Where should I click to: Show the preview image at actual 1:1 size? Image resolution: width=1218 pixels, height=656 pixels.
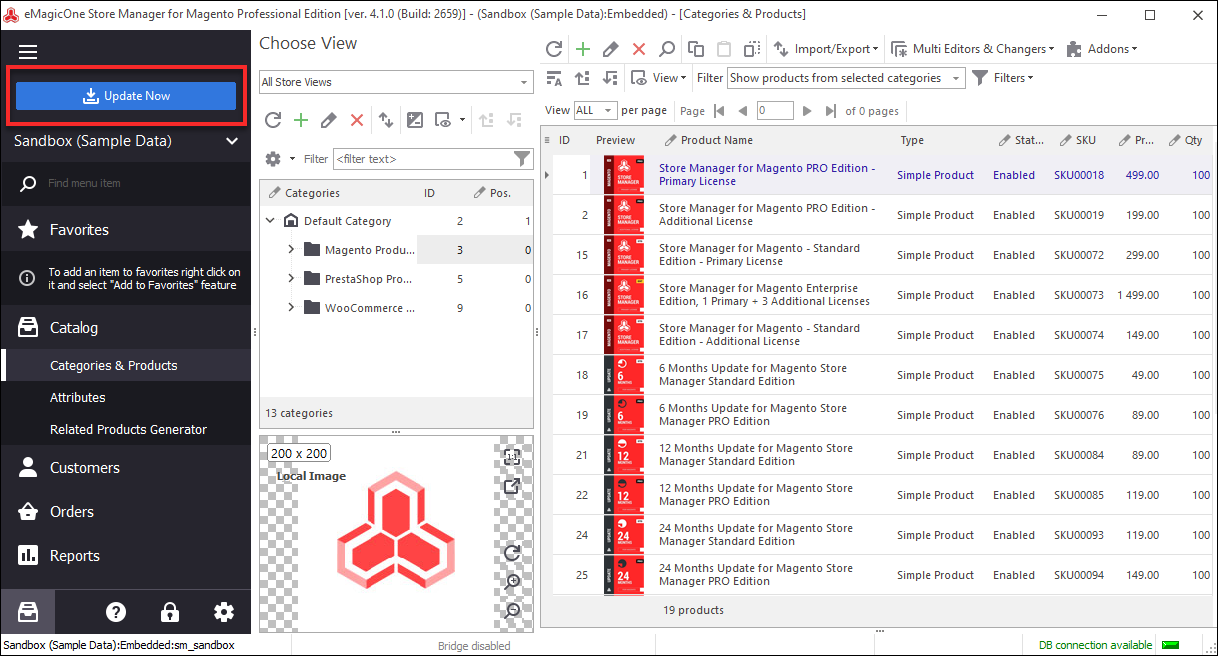click(512, 458)
